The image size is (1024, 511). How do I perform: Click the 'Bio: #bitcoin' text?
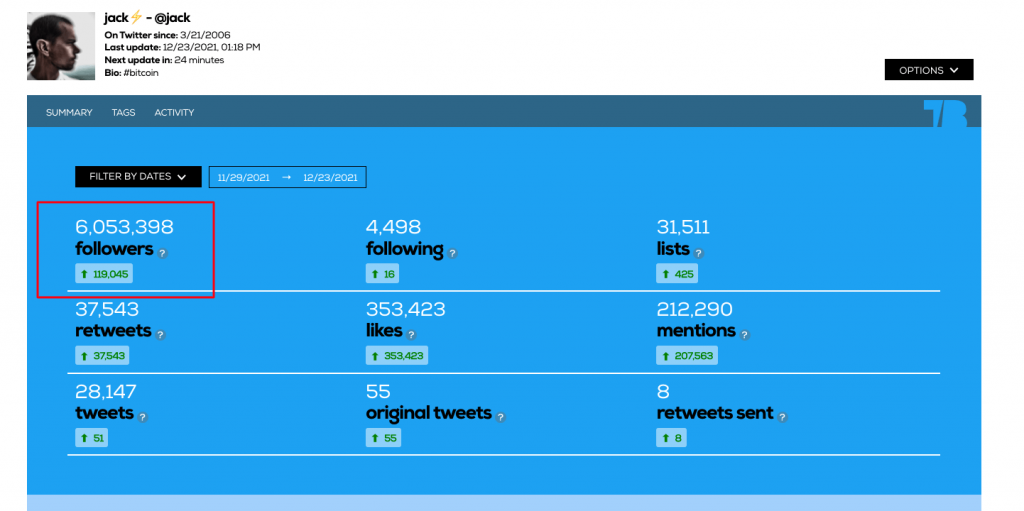point(131,73)
